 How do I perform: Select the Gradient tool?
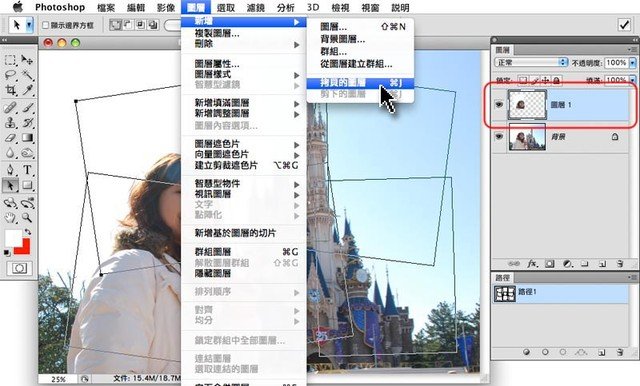(27, 138)
